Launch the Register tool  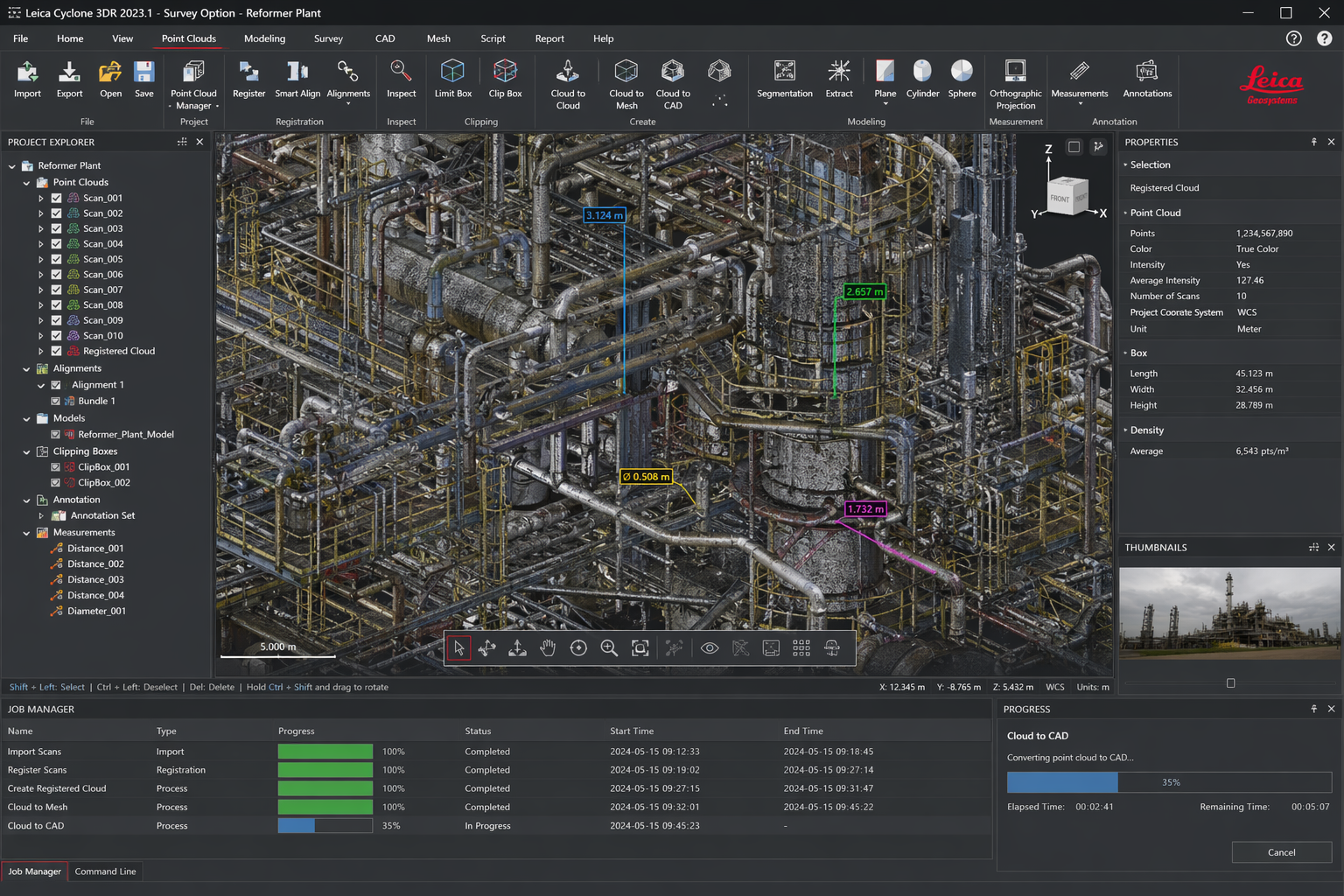click(248, 79)
